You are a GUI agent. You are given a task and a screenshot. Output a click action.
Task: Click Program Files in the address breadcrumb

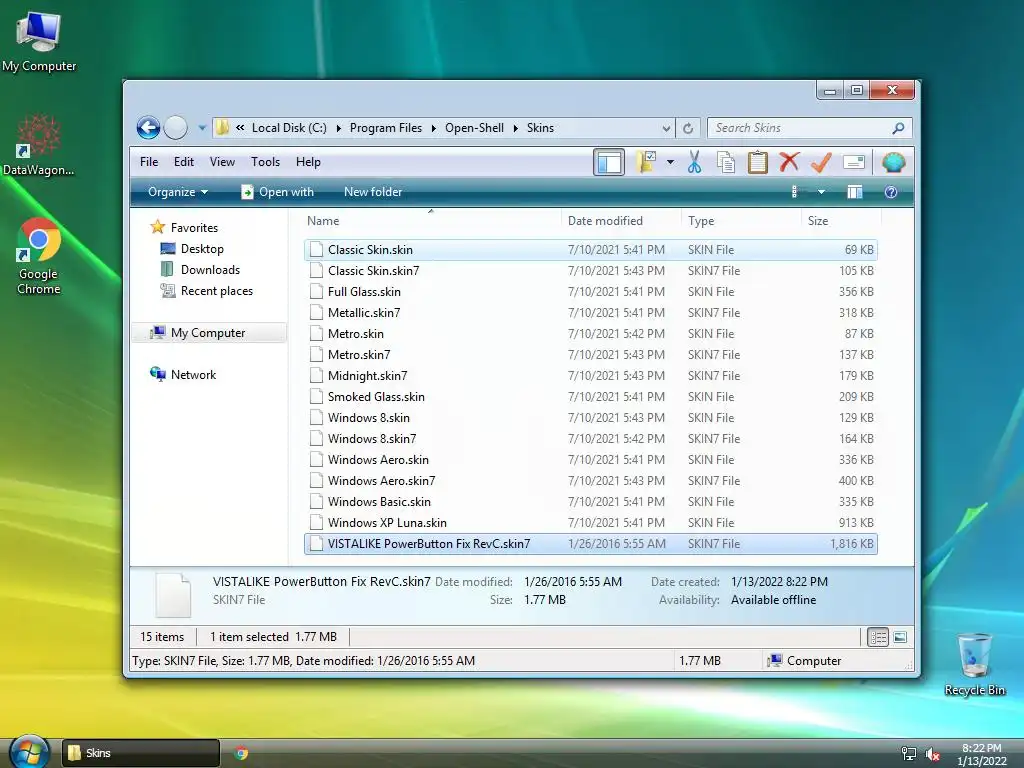click(x=385, y=128)
